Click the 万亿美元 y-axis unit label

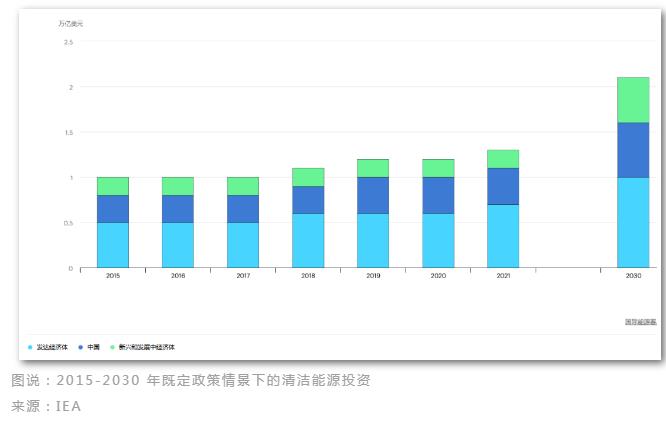pos(71,23)
